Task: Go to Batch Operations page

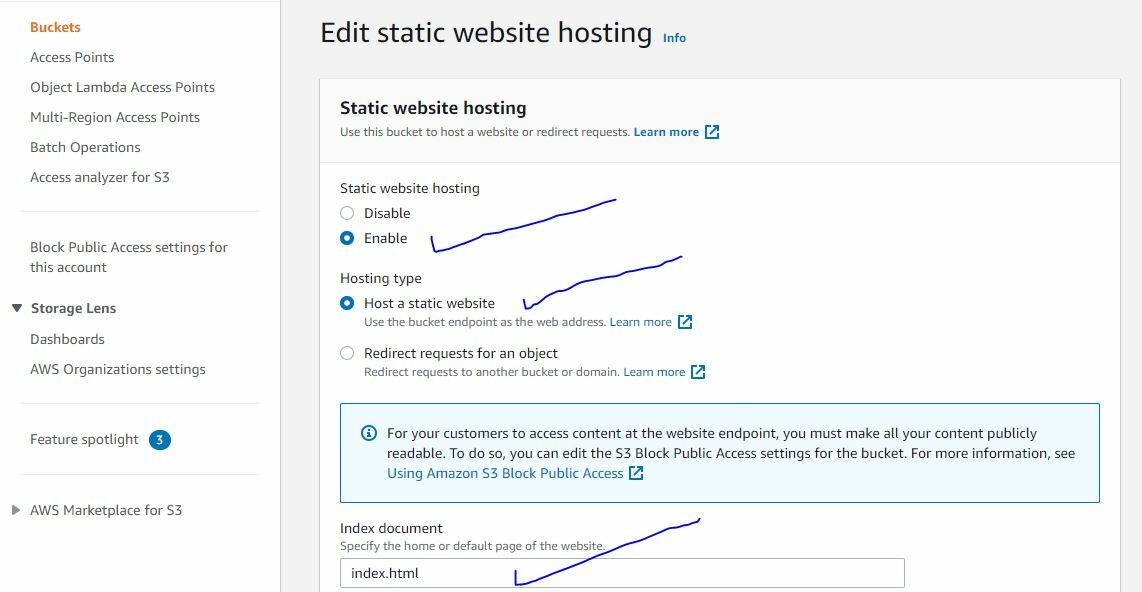Action: [85, 147]
